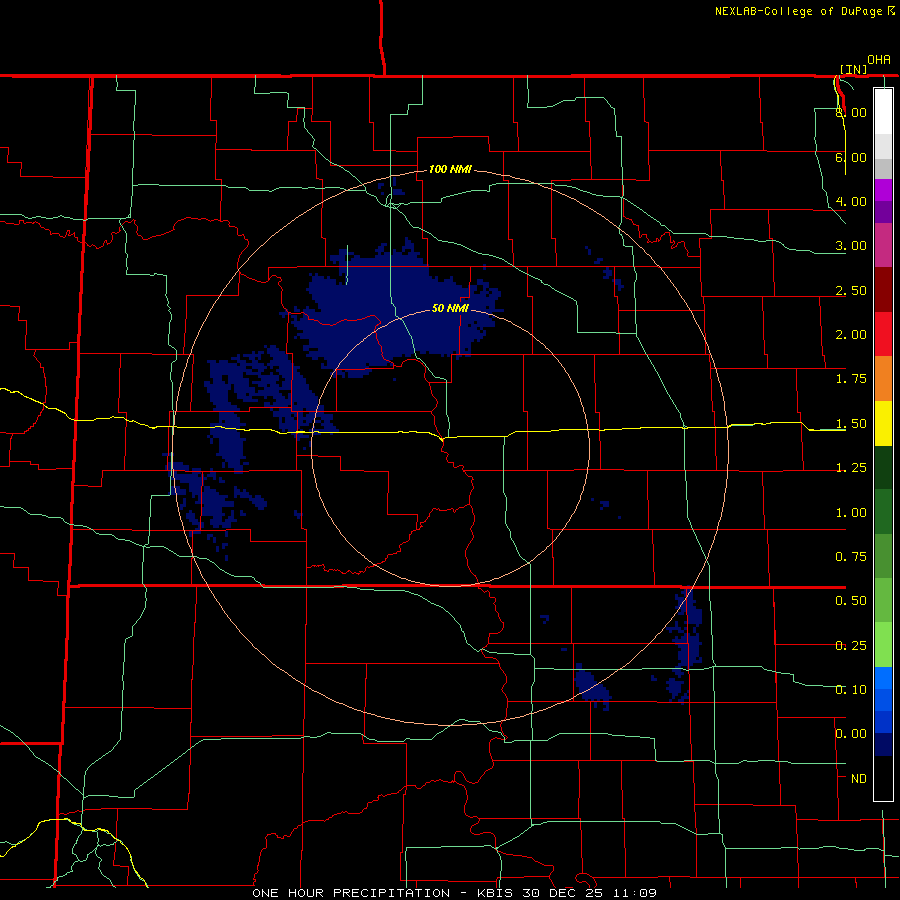Viewport: 900px width, 900px height.
Task: Select the bright magenta legend swatch
Action: click(x=883, y=190)
